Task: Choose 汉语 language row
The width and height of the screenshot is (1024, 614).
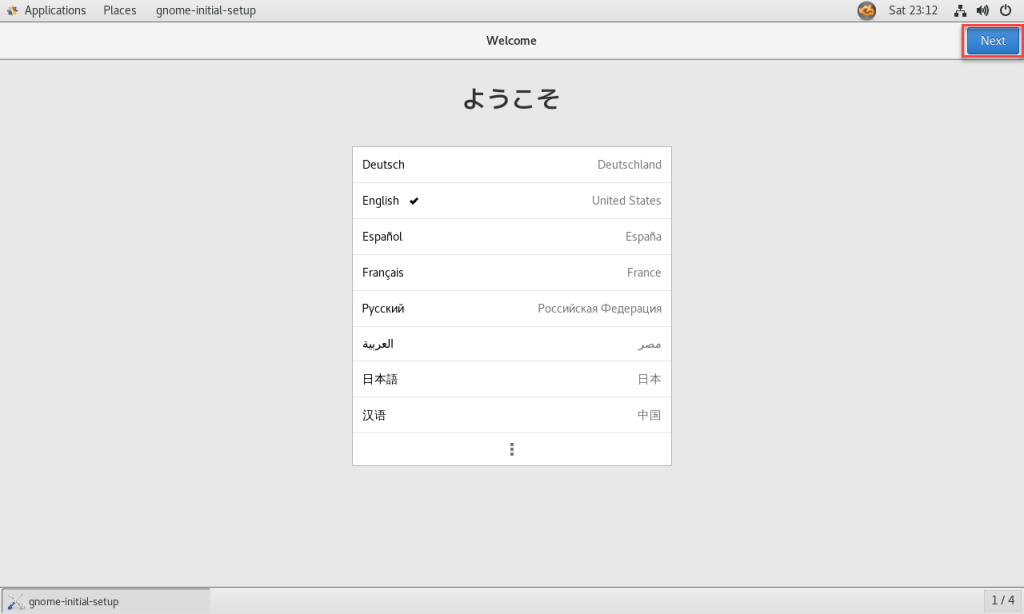Action: coord(511,415)
